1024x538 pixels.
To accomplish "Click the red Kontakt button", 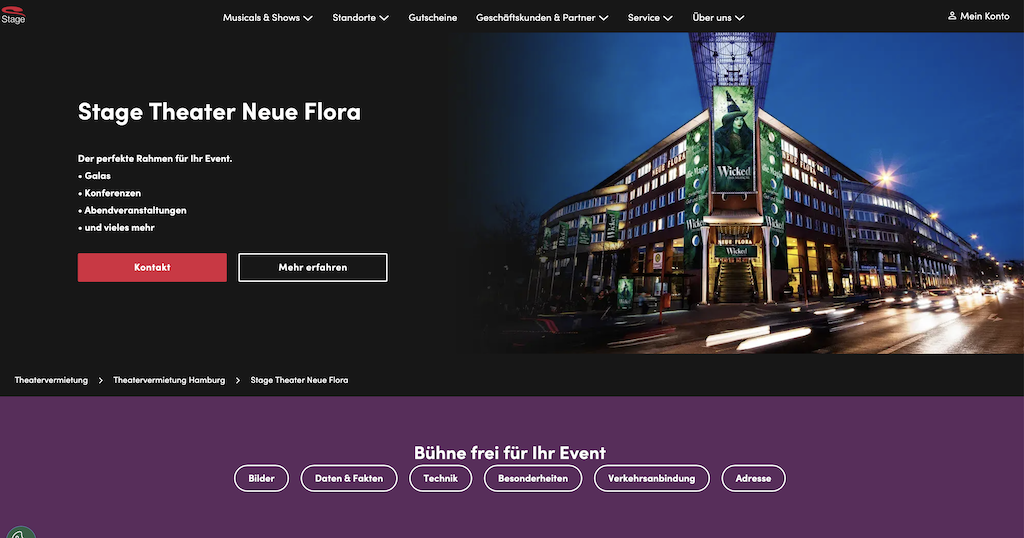I will [x=152, y=268].
